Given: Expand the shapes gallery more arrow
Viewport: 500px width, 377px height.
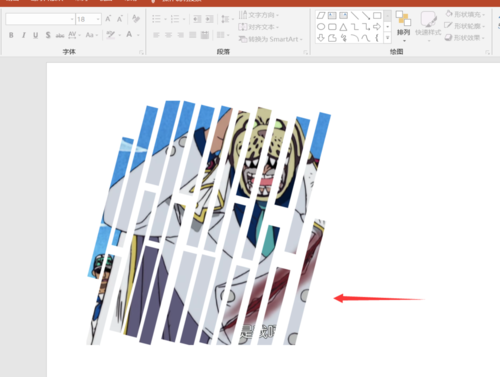Looking at the screenshot, I should point(387,38).
